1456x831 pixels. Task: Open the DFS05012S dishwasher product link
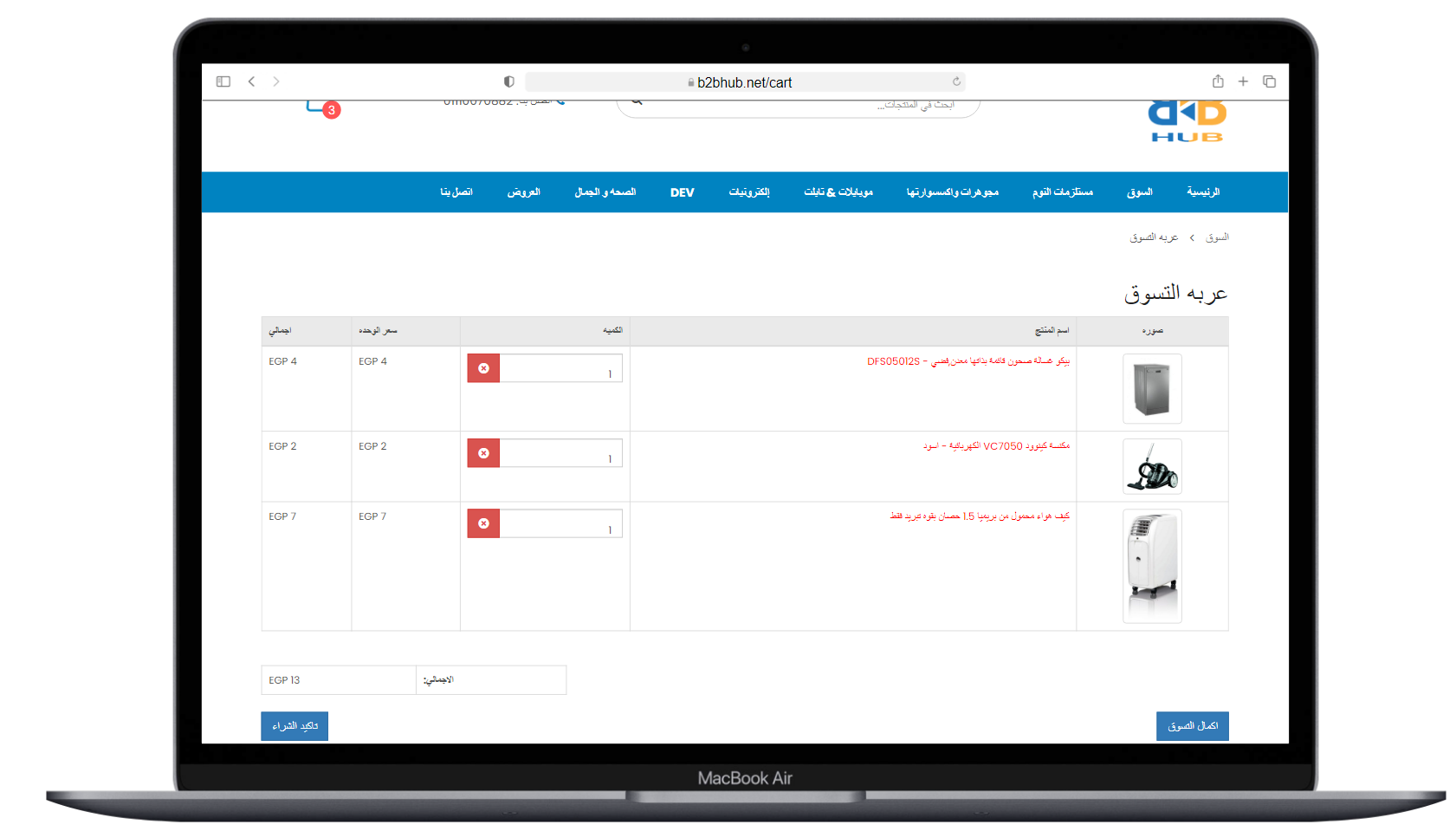pyautogui.click(x=968, y=361)
